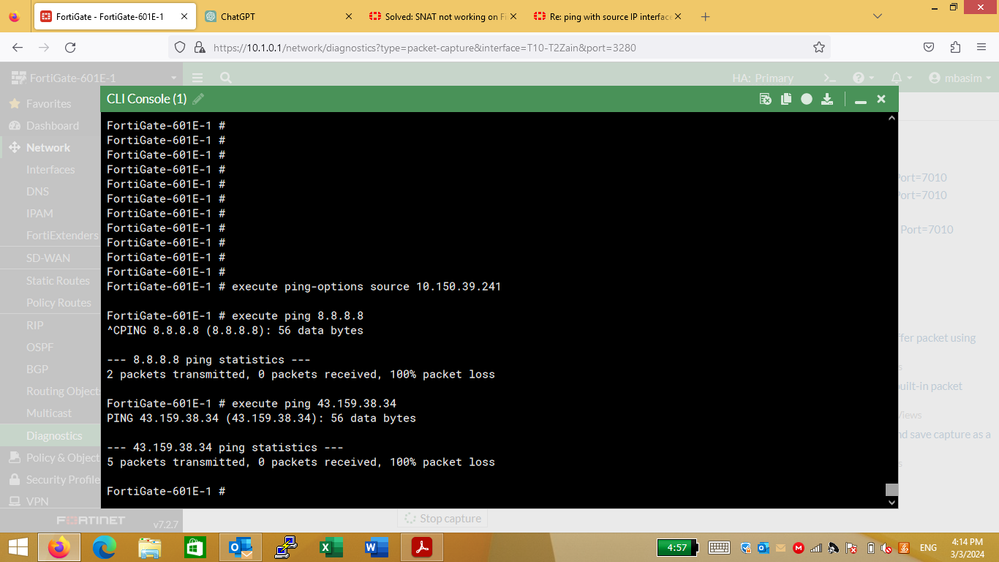Open CLI console from top bar icon
Screen dimensions: 999x562
[x=830, y=78]
